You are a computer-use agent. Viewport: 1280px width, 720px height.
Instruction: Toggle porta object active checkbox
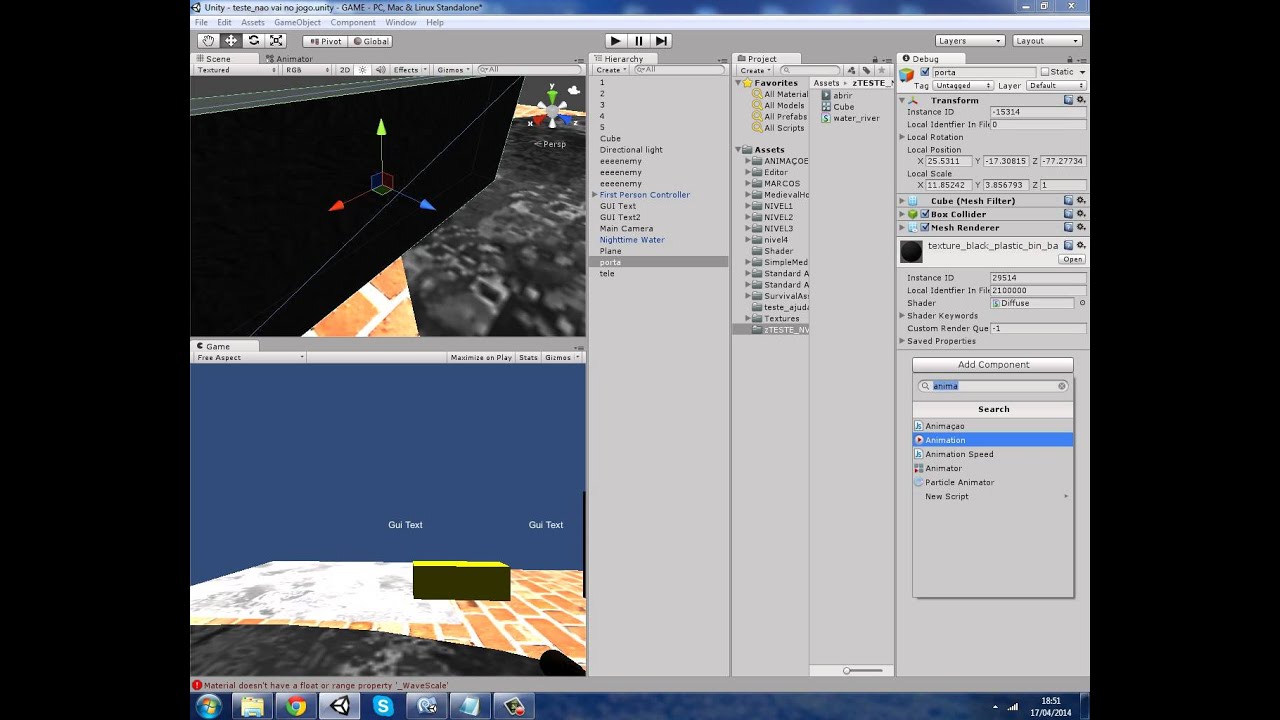click(x=924, y=72)
